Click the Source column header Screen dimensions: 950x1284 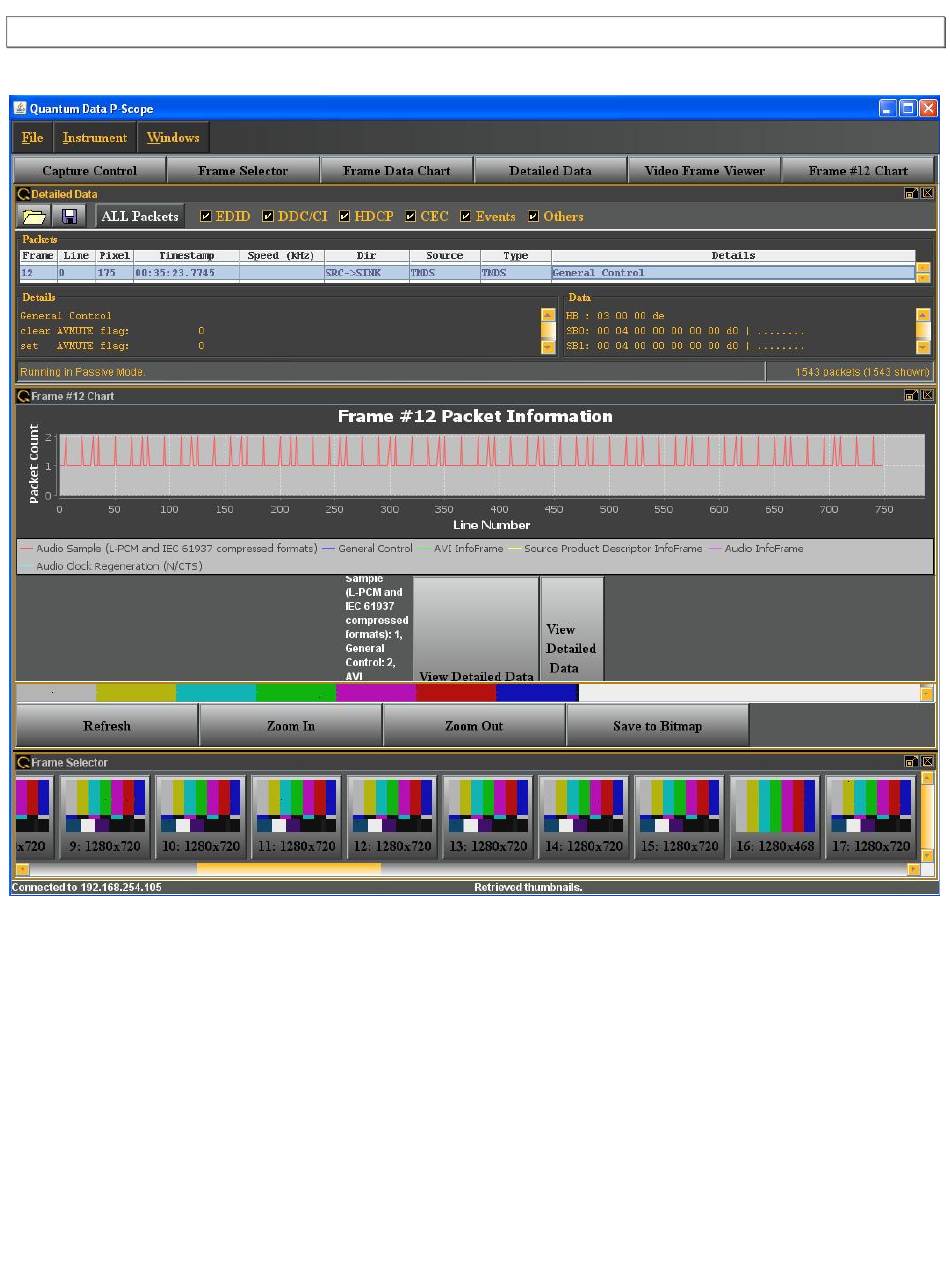pos(444,256)
